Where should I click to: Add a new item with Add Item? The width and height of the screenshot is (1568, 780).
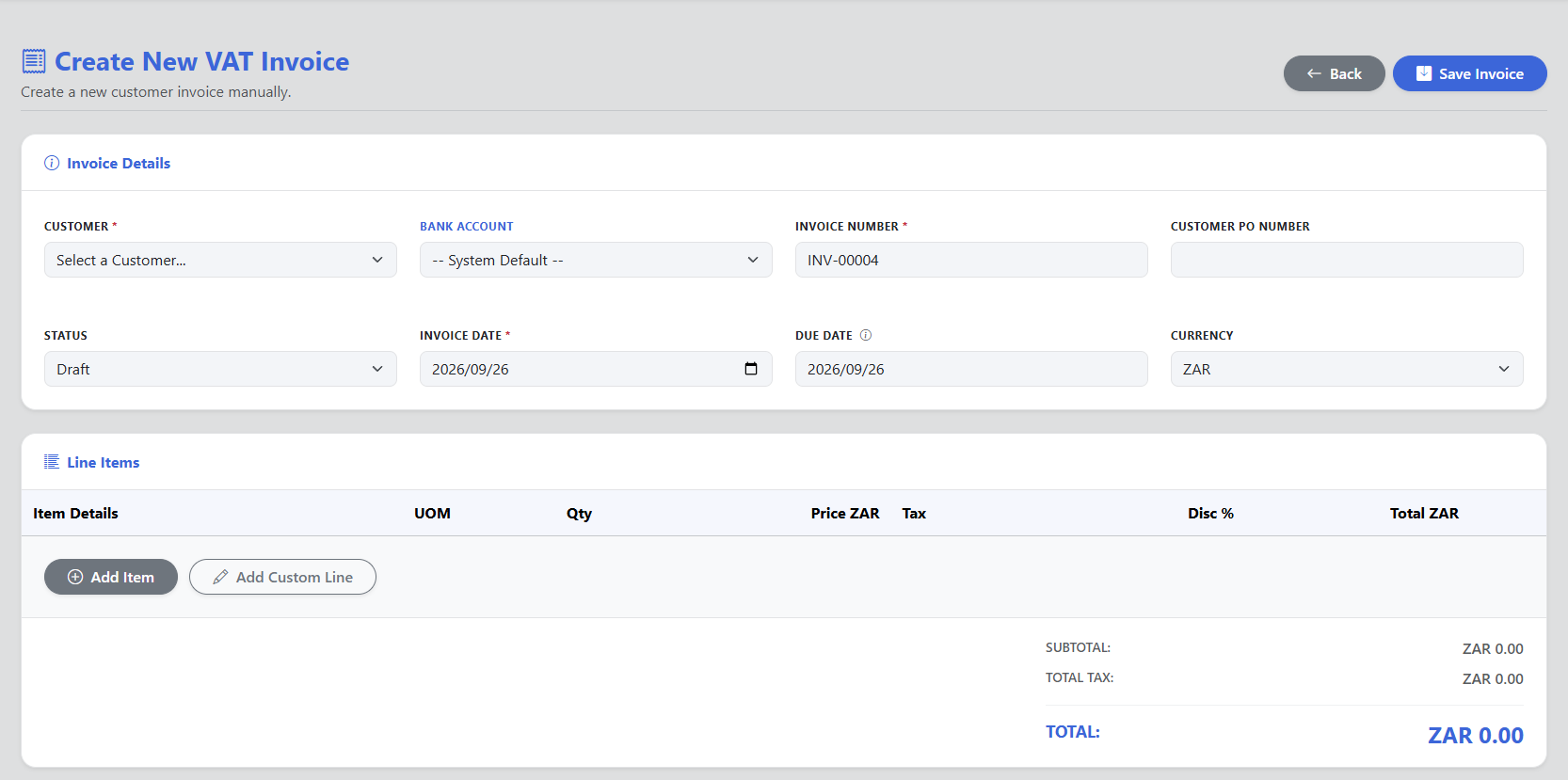[111, 577]
